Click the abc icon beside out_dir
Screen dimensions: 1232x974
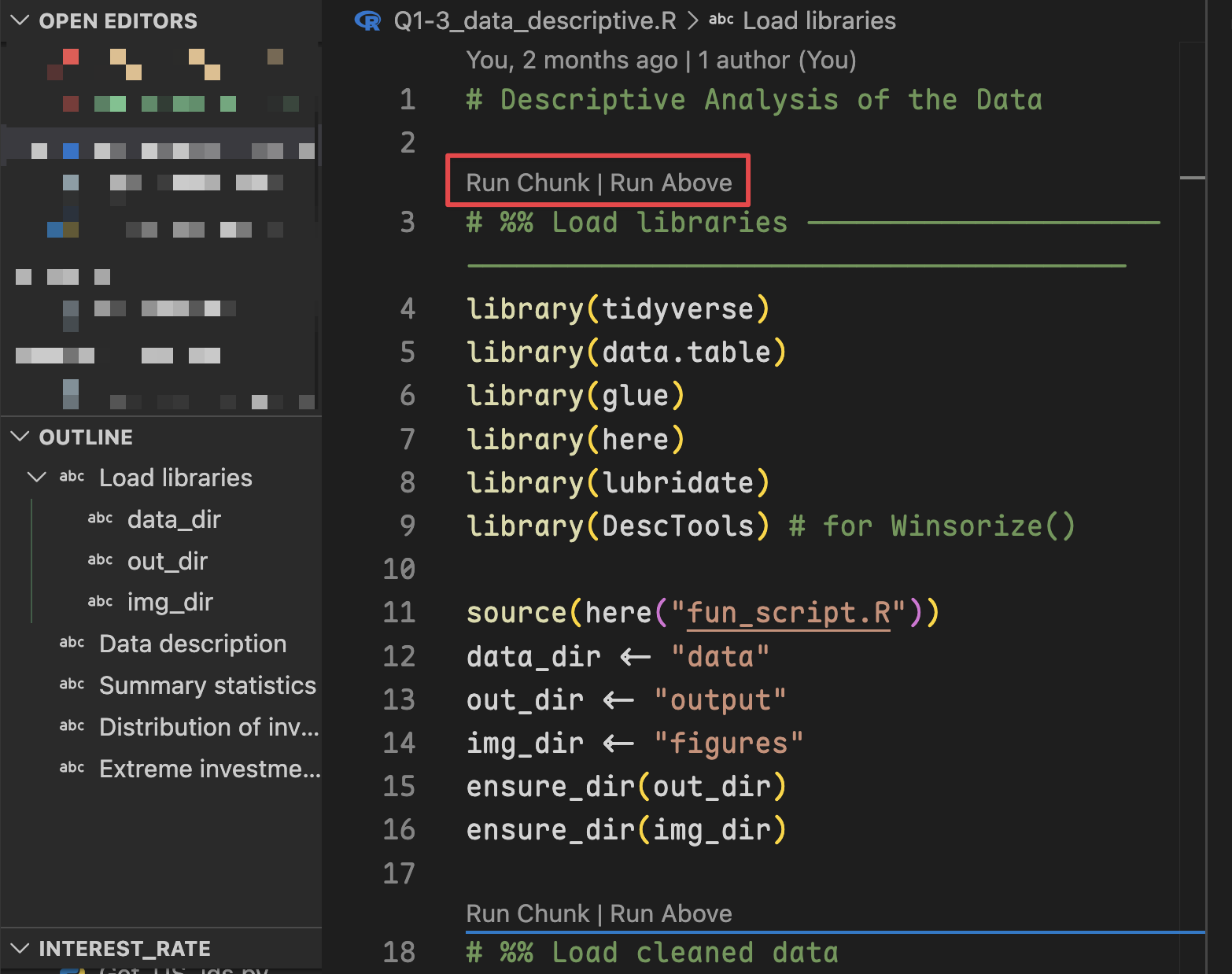[100, 560]
